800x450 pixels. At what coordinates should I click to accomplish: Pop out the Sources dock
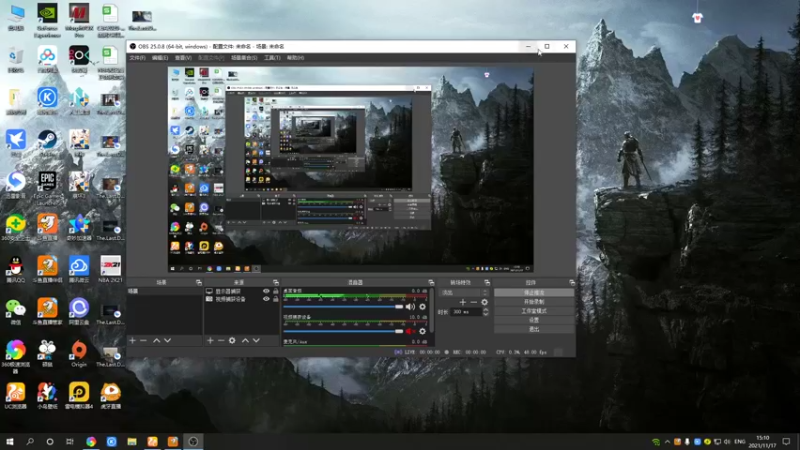pyautogui.click(x=276, y=282)
